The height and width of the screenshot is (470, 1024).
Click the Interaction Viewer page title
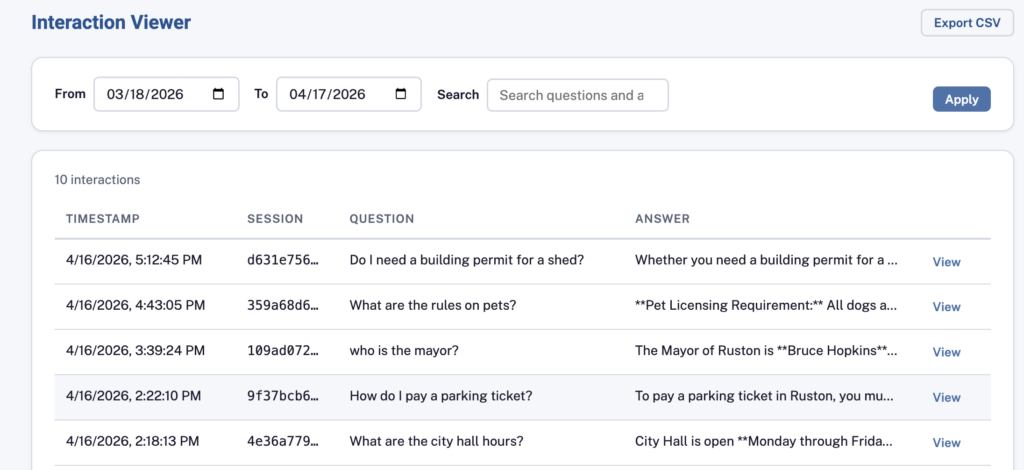[111, 22]
